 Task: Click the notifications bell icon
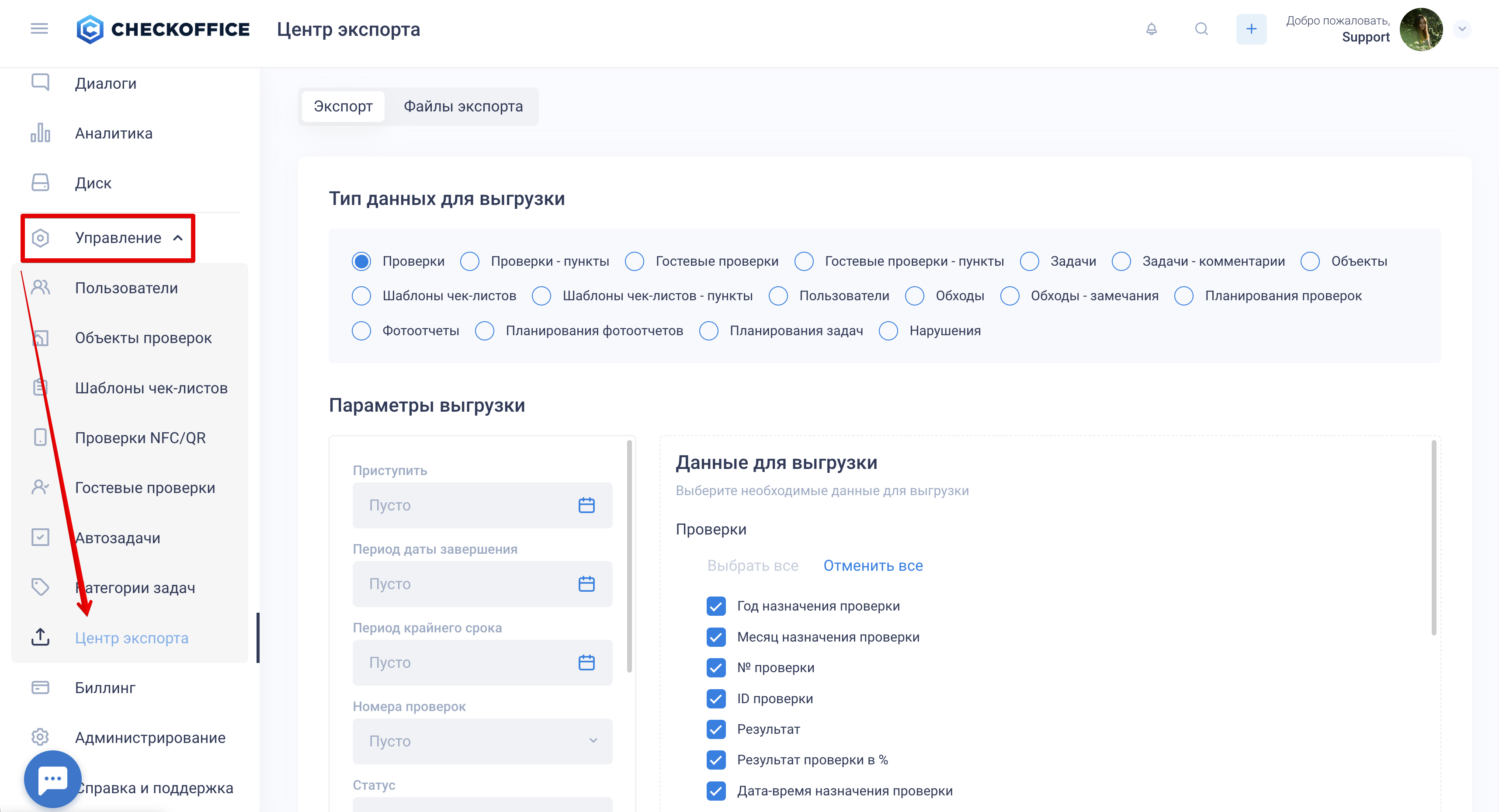pos(1151,28)
